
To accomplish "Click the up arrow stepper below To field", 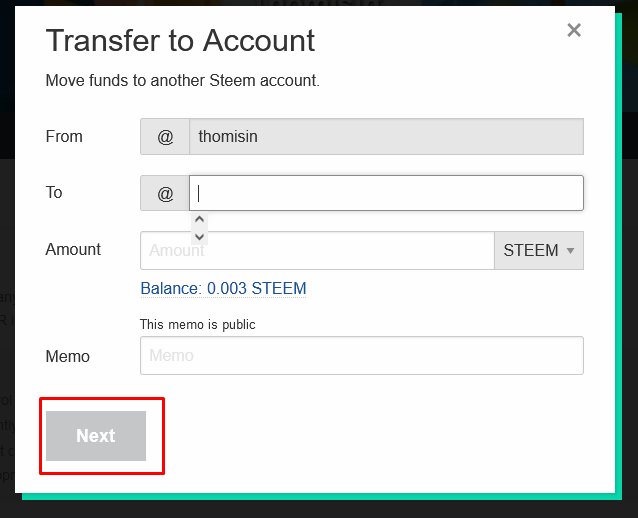I will 199,220.
